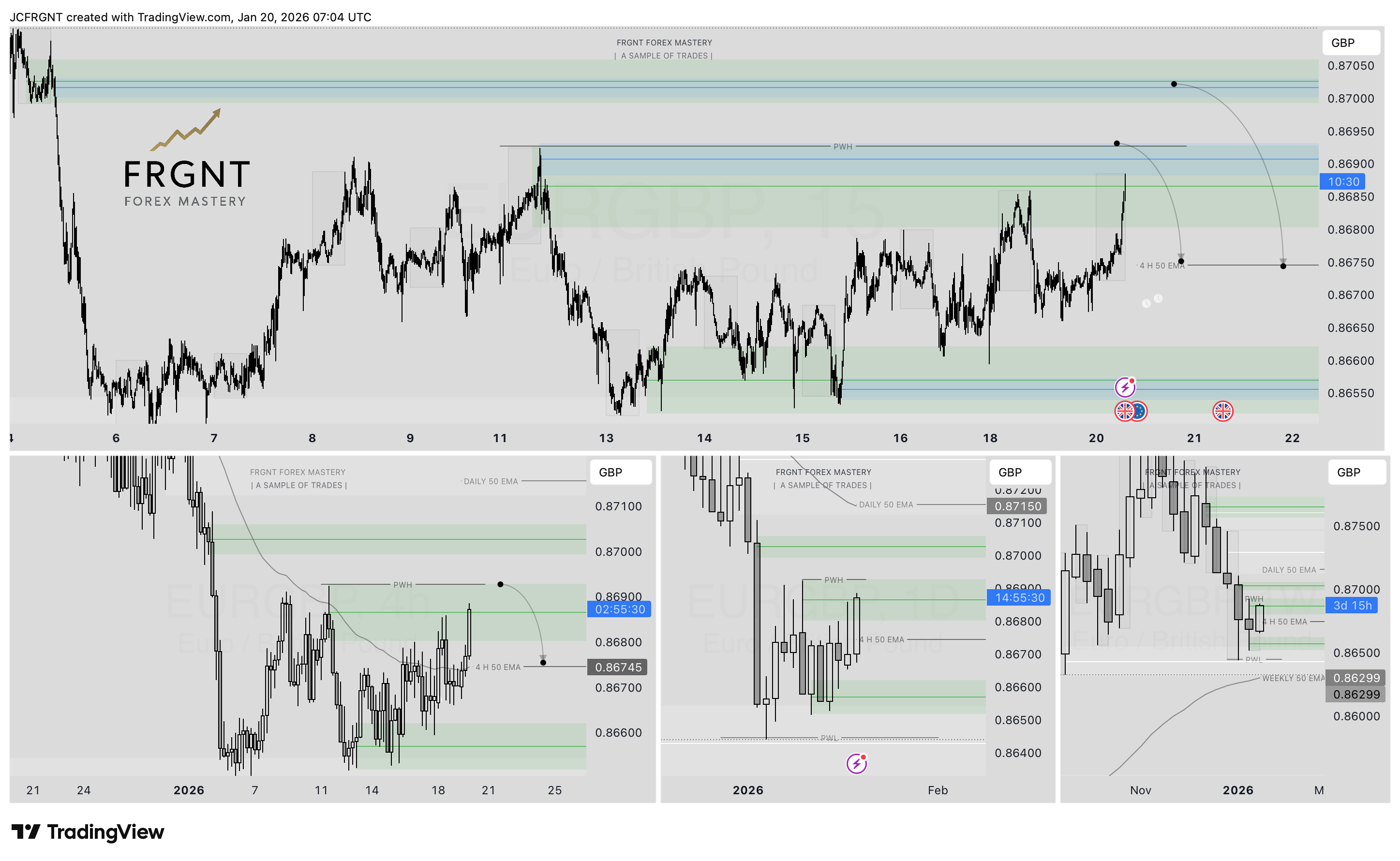Click 0.87100 on the 4h price axis
This screenshot has width=1400, height=861.
[618, 506]
